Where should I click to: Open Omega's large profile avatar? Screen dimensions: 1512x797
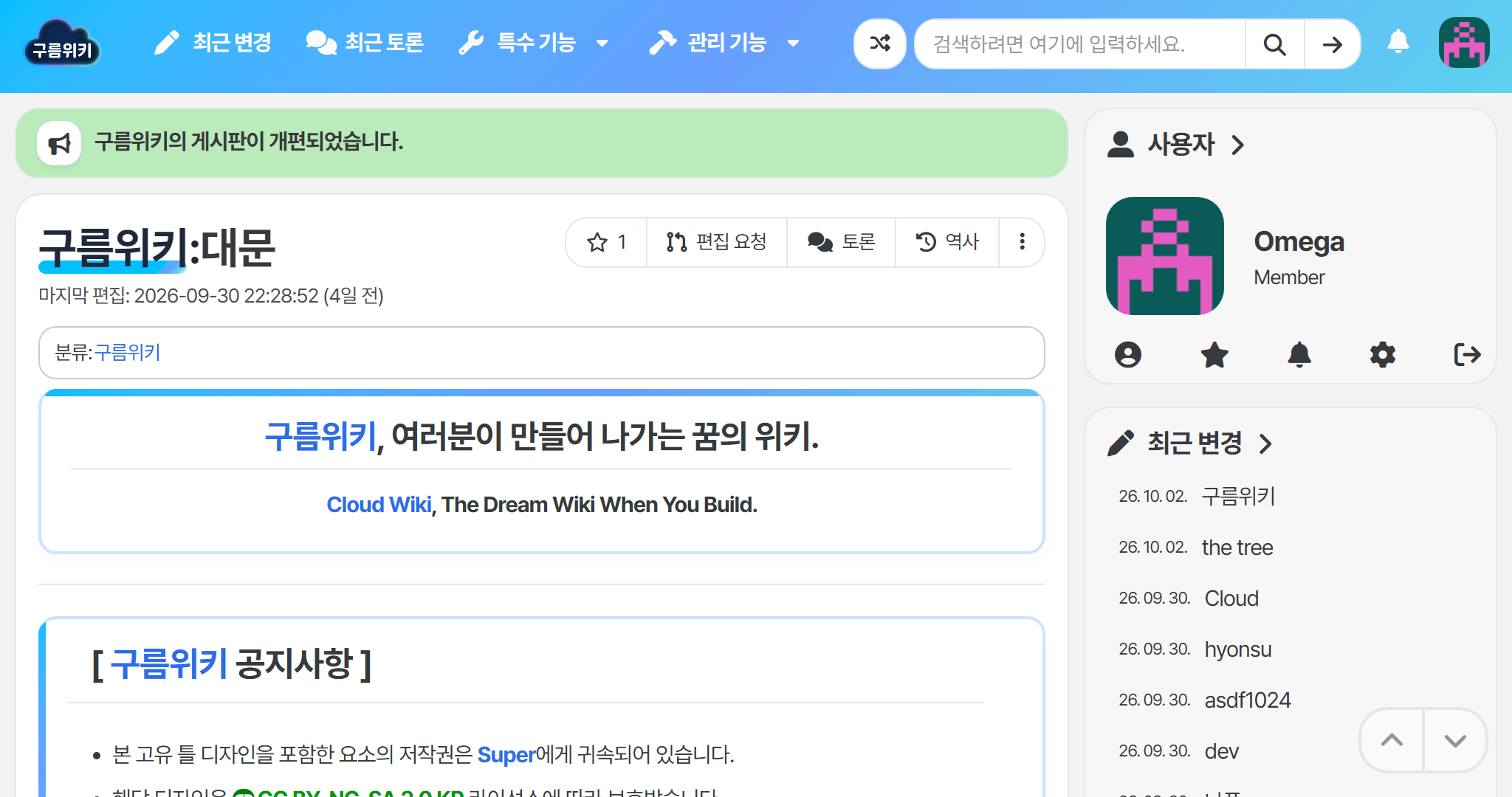(1165, 256)
